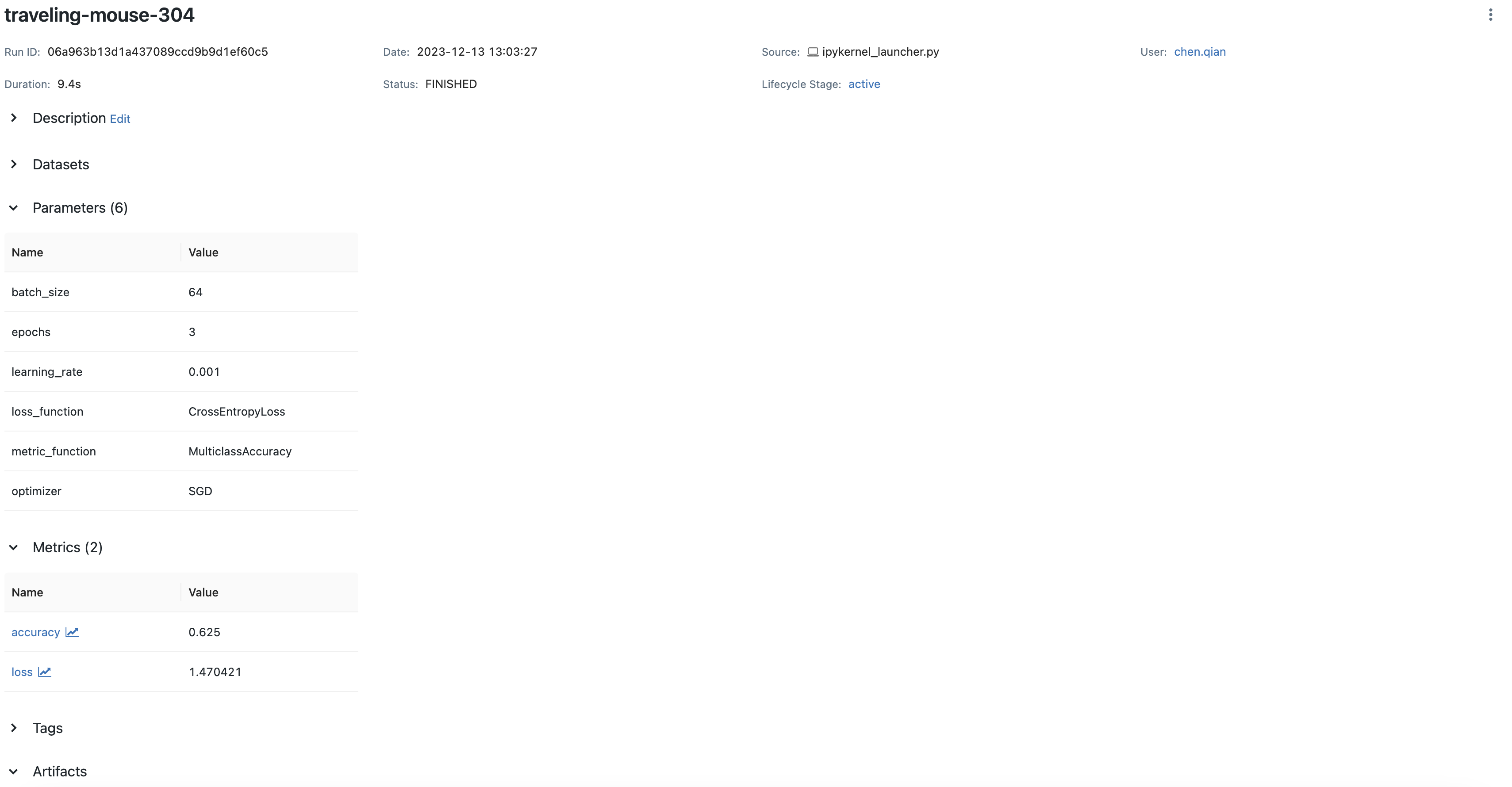Expand the Description section chevron
Screen dimensions: 1512x787
point(14,118)
